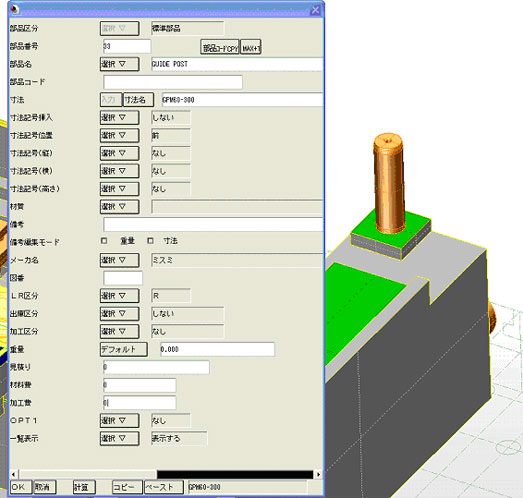Open the LR区分 選択 dropdown
Image resolution: width=523 pixels, height=498 pixels.
click(x=119, y=296)
